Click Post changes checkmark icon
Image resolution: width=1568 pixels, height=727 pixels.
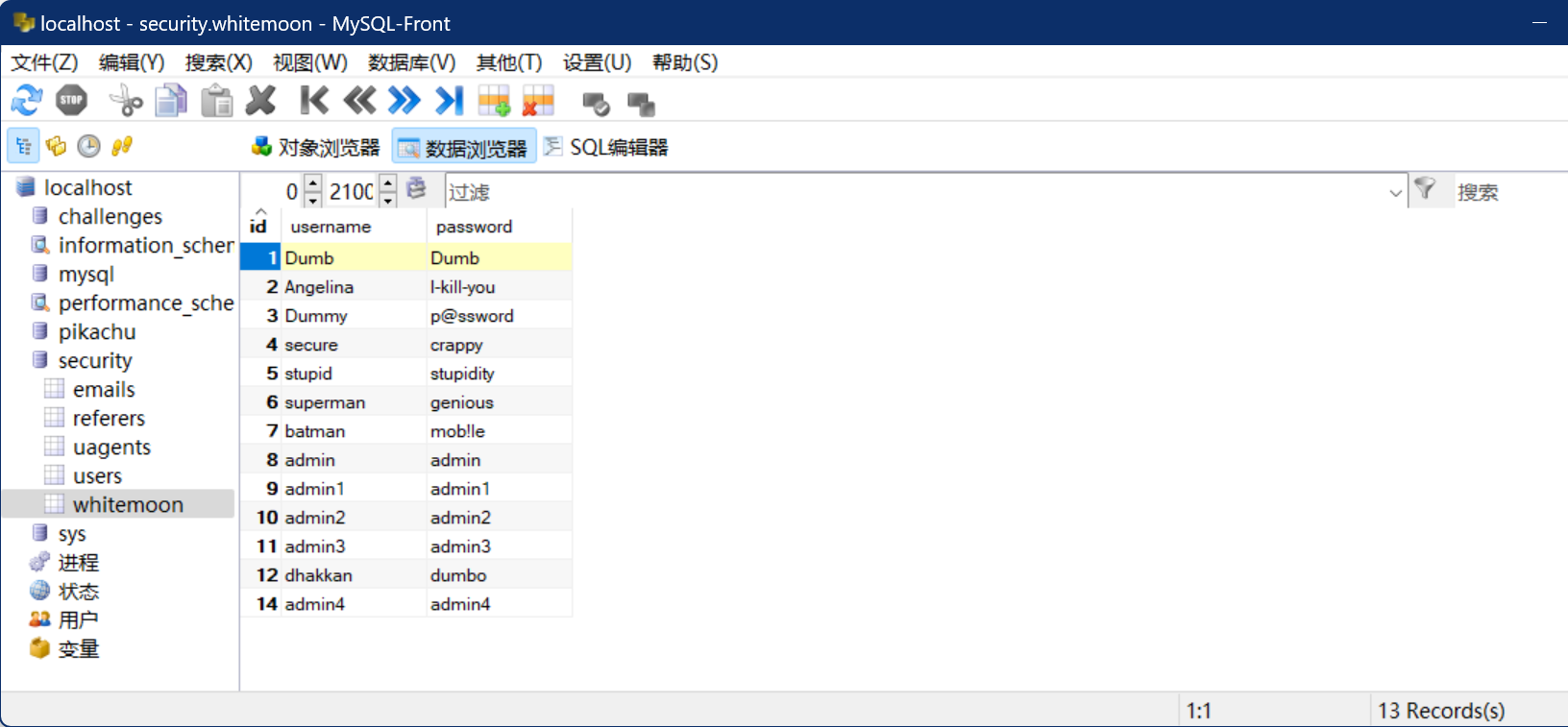point(596,102)
